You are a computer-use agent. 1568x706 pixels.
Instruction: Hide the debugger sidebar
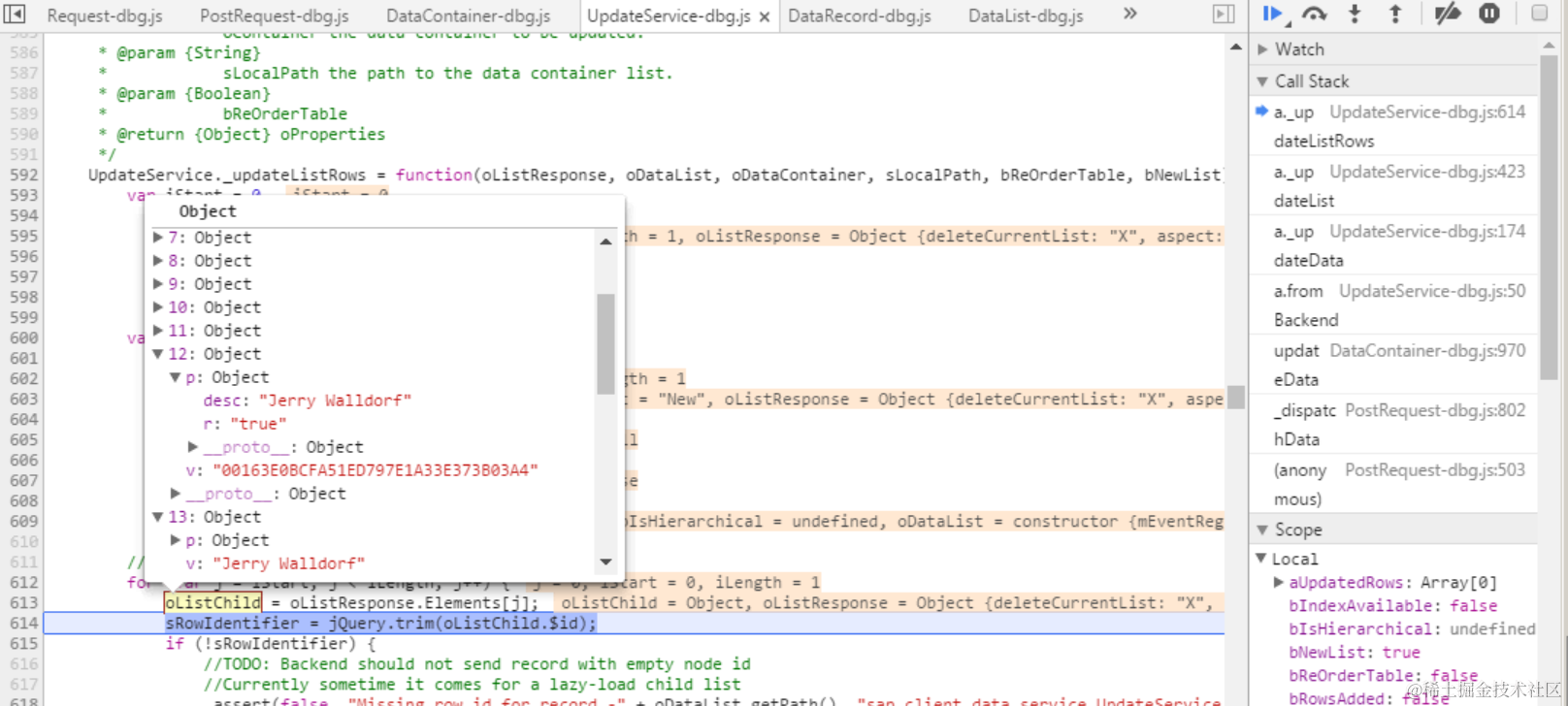(x=1224, y=14)
